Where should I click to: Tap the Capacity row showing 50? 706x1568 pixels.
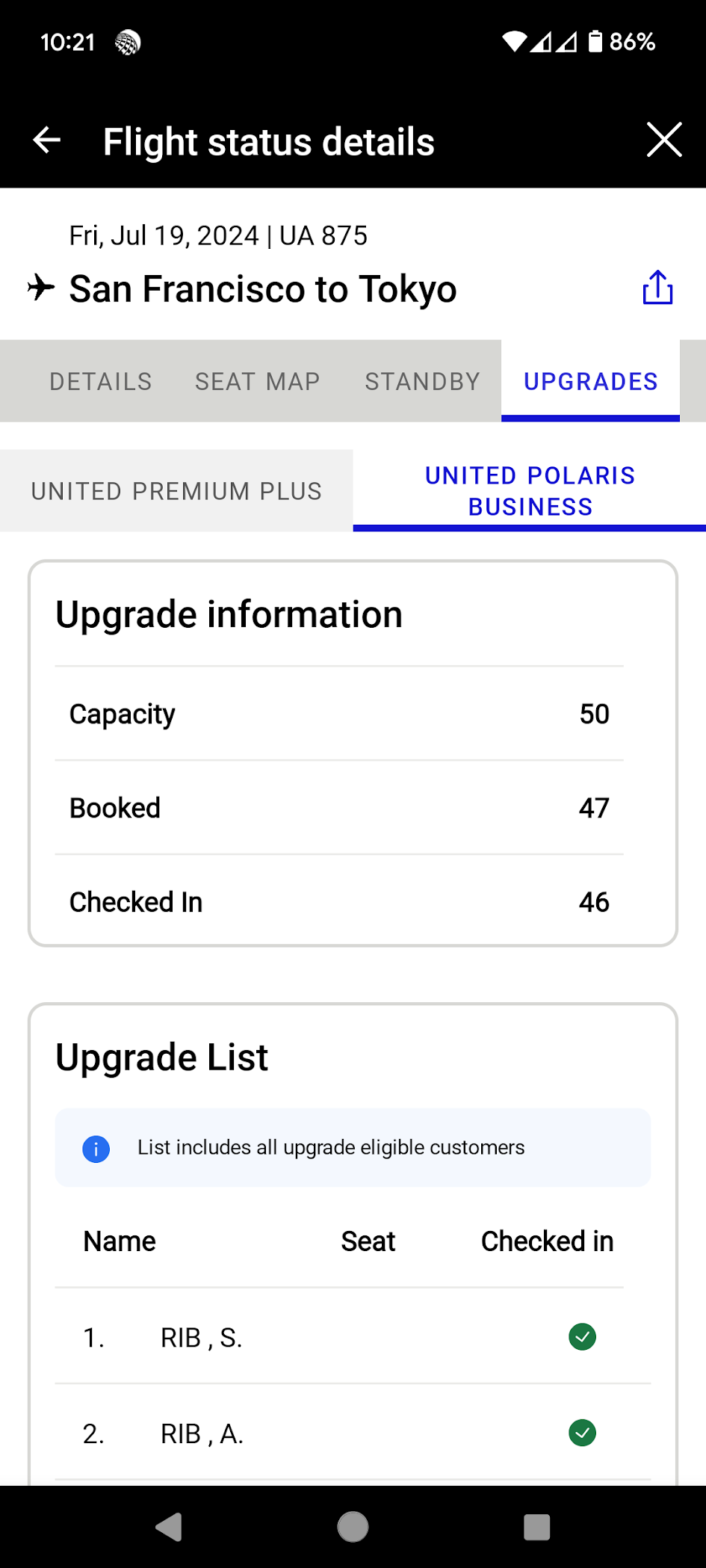coord(339,714)
